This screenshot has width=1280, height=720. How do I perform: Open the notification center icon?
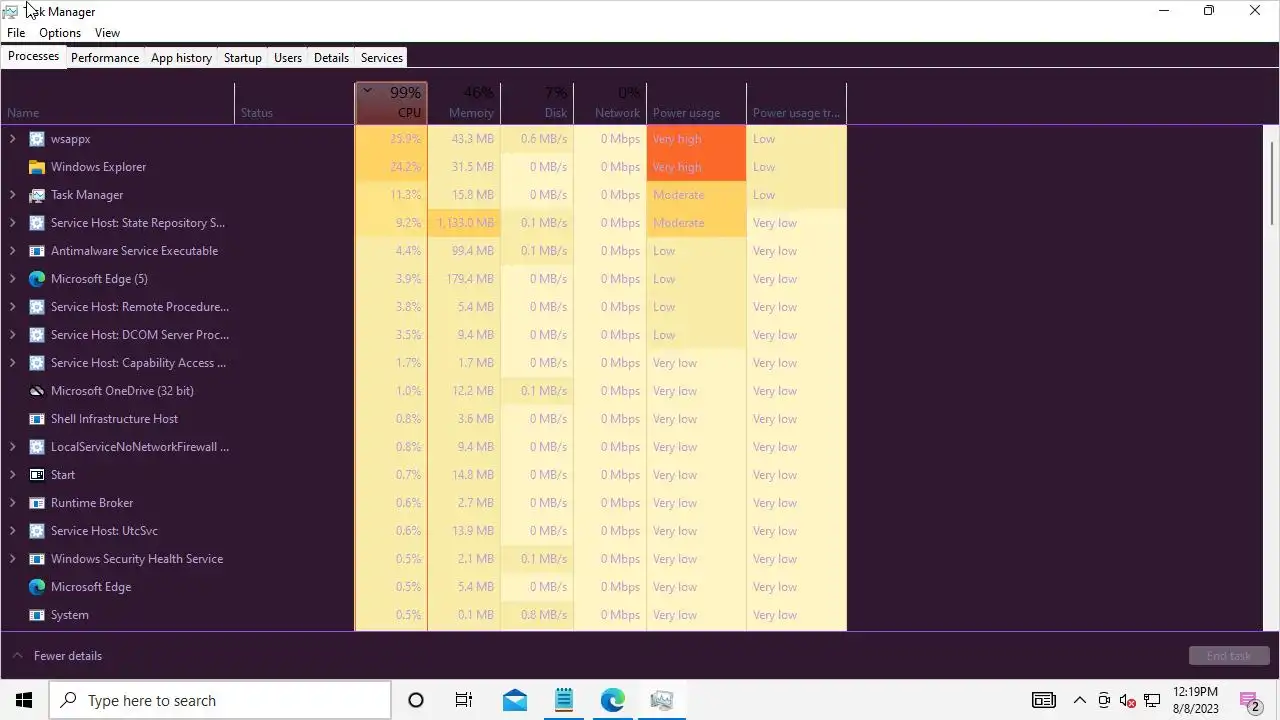tap(1250, 700)
